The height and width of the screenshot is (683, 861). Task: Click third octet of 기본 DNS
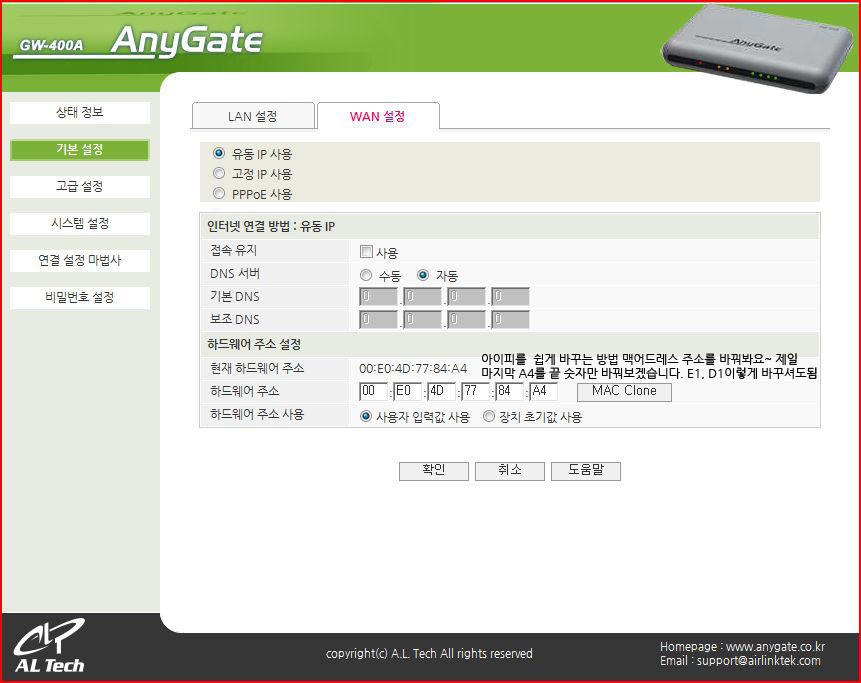(x=466, y=296)
